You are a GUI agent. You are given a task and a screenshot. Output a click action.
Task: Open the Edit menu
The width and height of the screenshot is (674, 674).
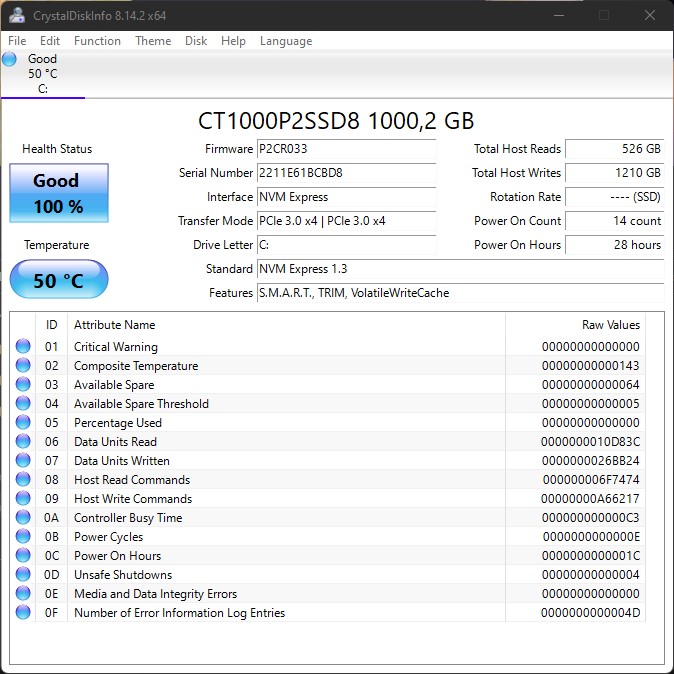(x=50, y=41)
